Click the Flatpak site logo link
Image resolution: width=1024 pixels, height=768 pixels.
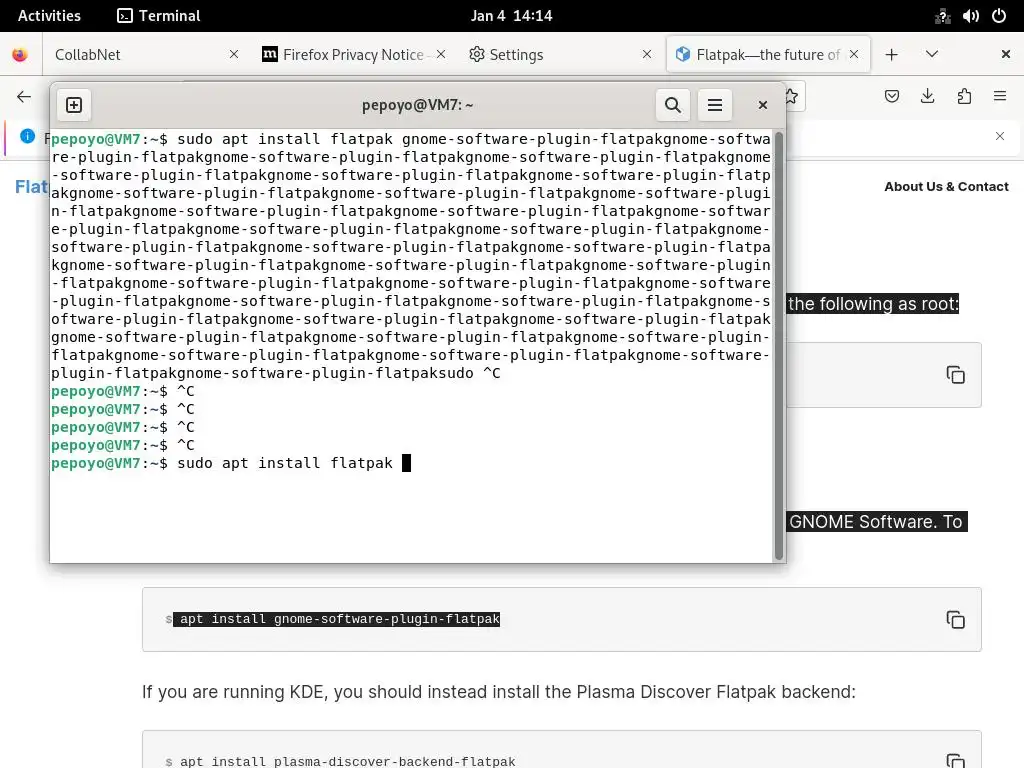31,187
